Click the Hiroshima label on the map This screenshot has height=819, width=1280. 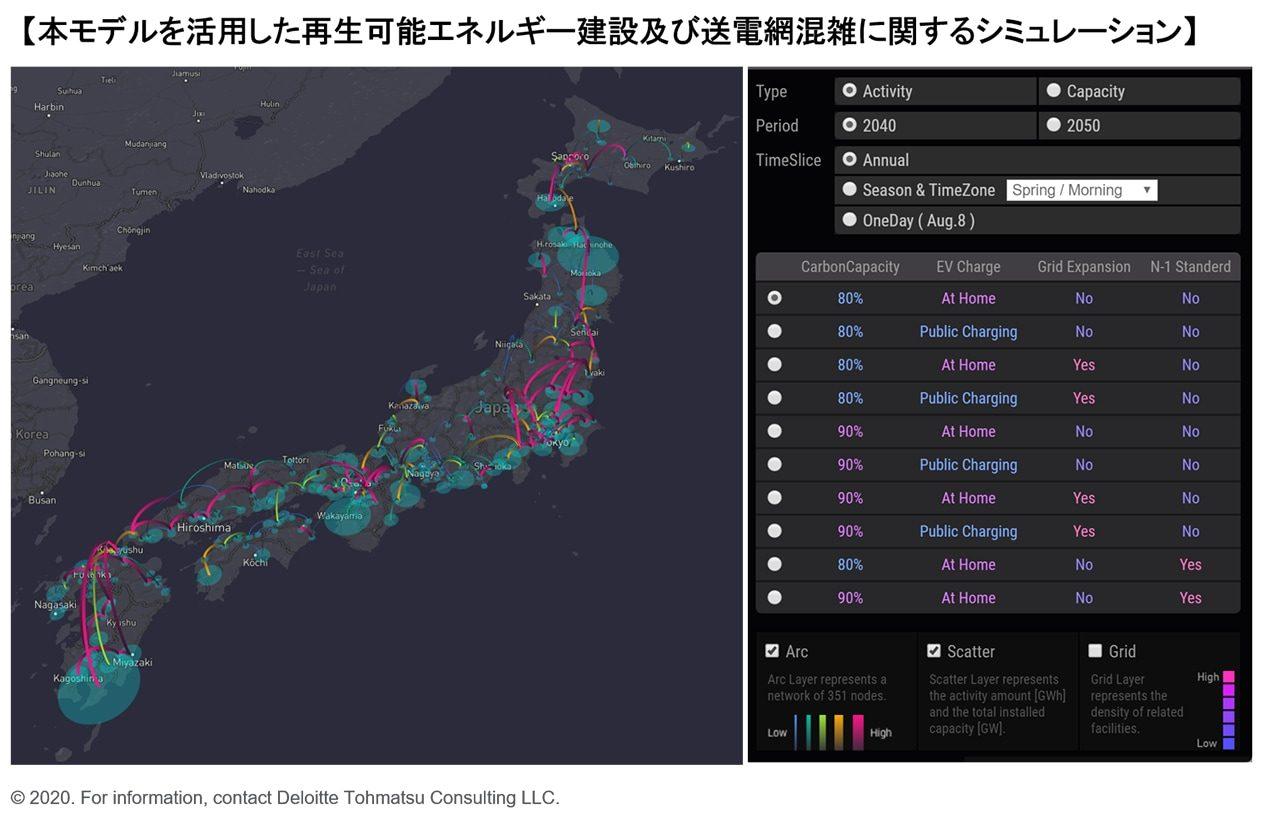(204, 527)
